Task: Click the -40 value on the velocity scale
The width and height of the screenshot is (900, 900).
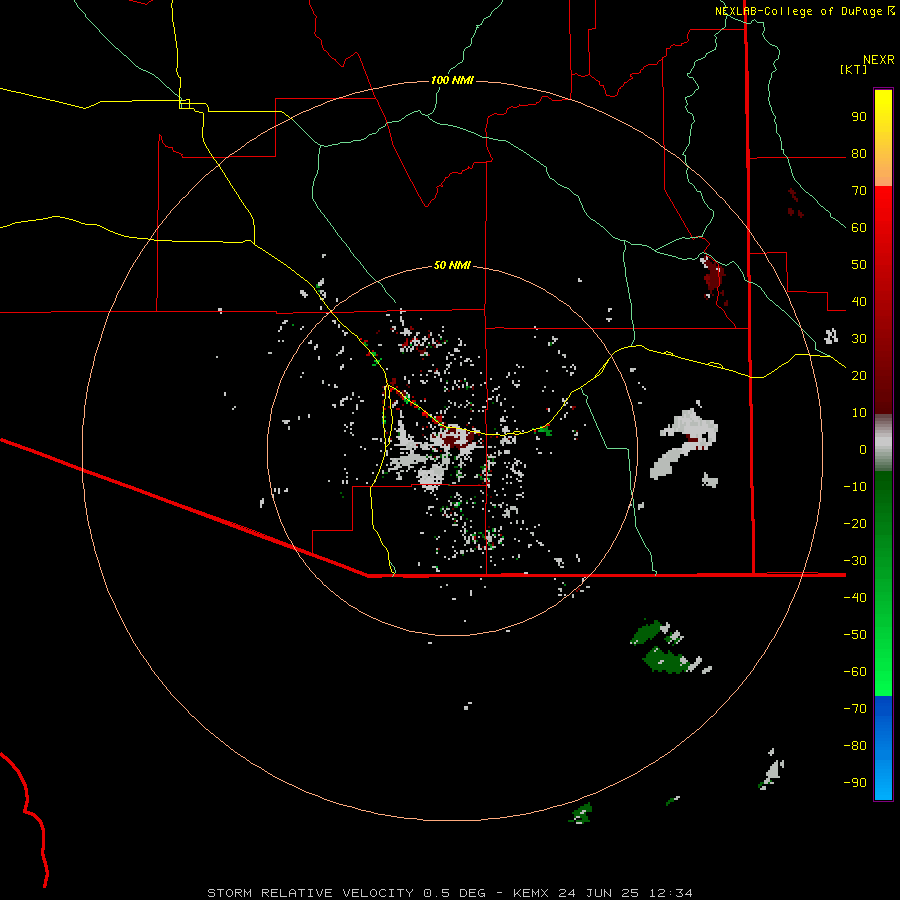Action: point(855,598)
